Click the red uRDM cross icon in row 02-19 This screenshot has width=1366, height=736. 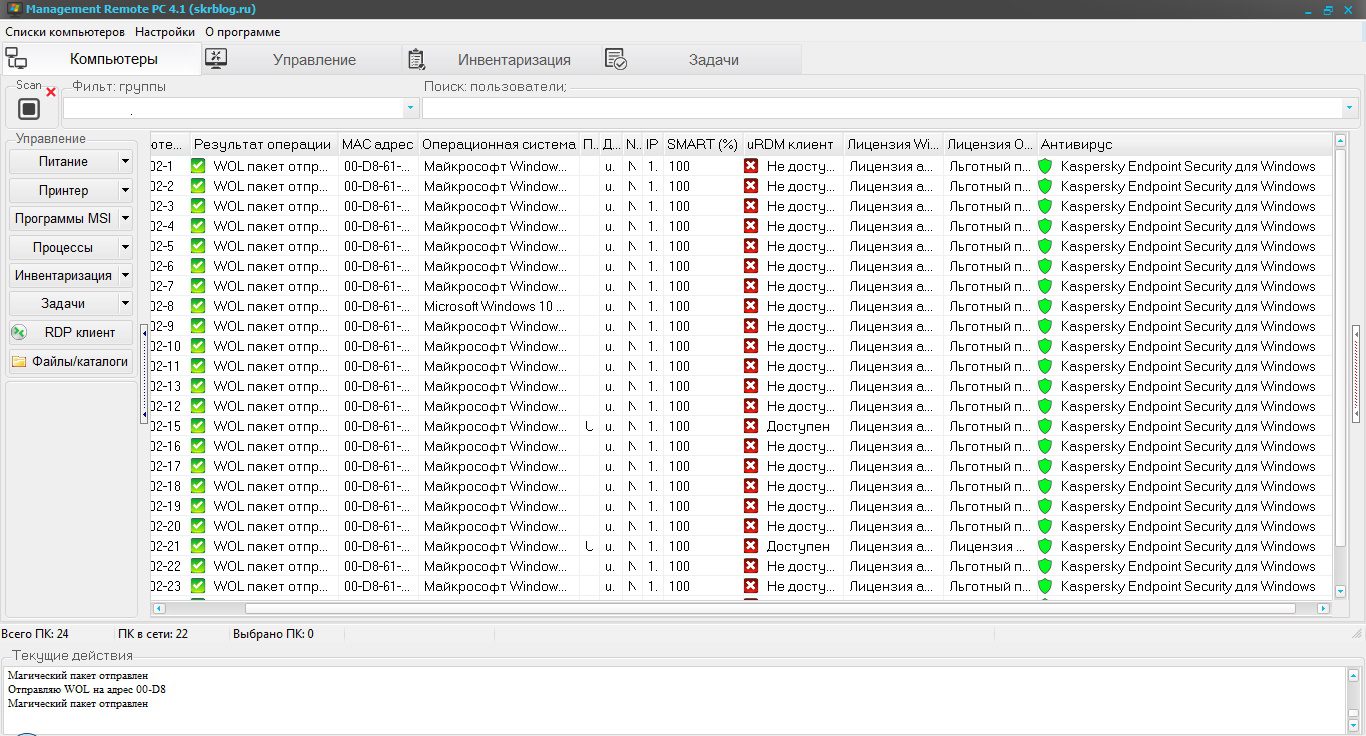[751, 506]
